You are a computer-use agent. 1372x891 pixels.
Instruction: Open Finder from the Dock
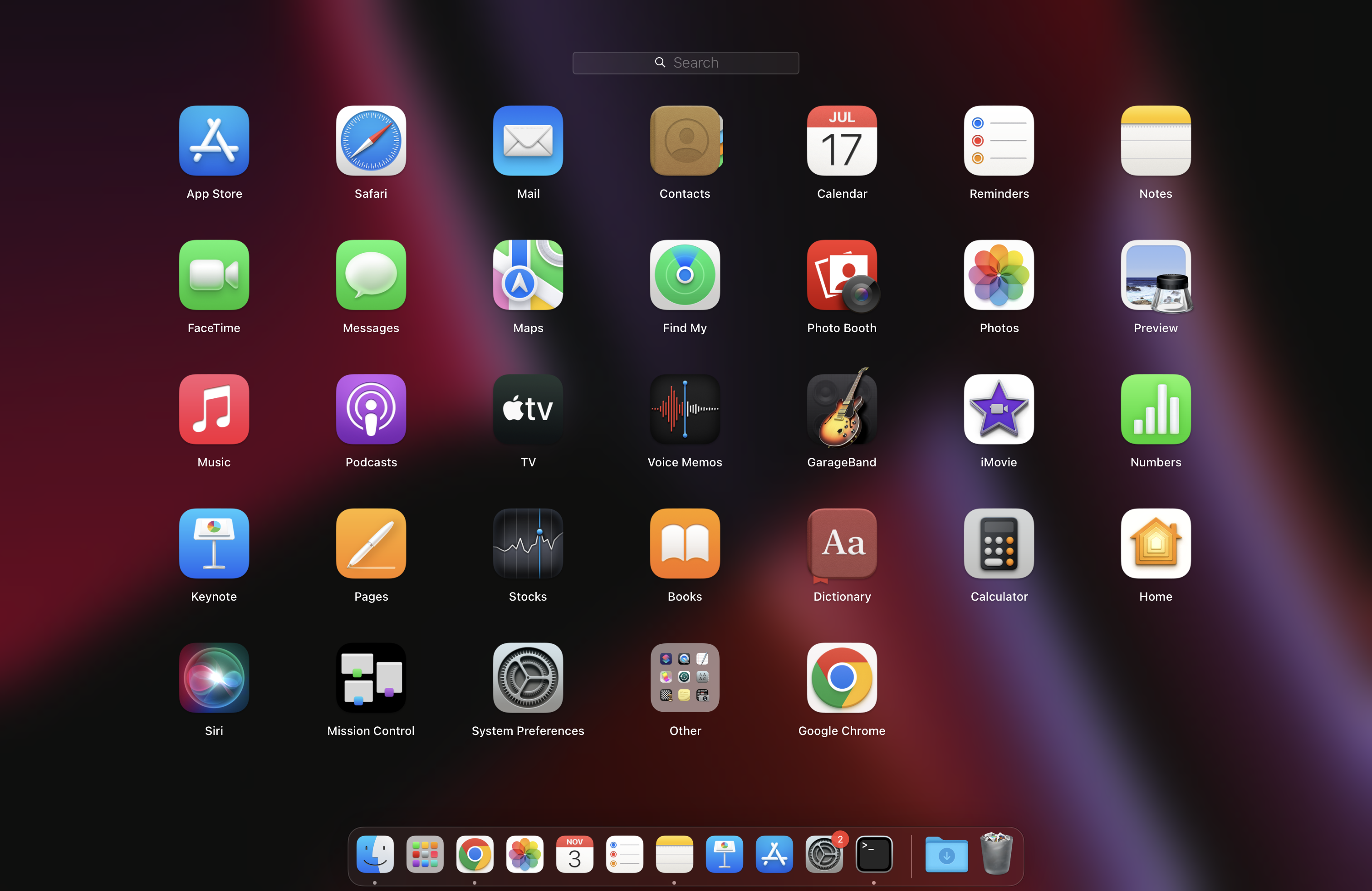click(375, 854)
